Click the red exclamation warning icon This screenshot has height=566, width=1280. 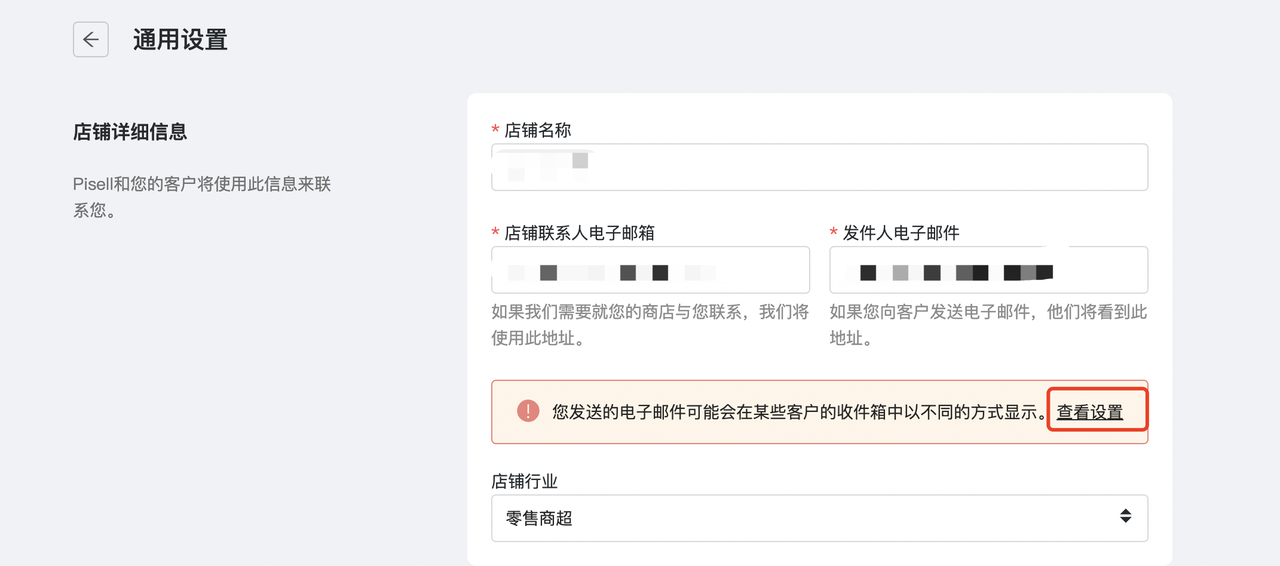[527, 411]
